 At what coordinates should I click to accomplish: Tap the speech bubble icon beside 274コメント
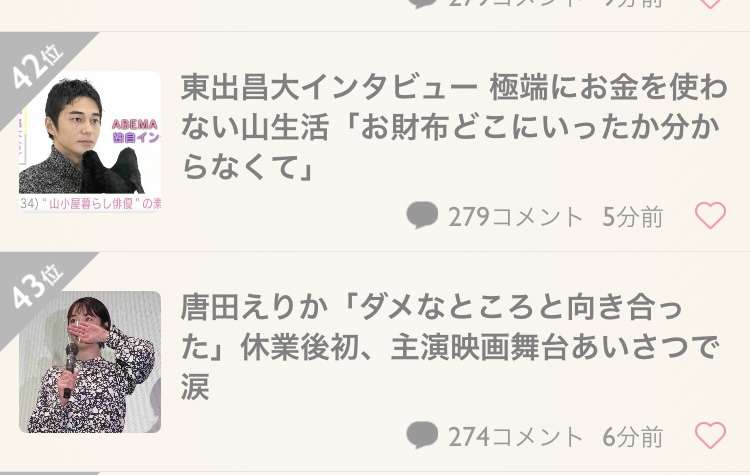[x=422, y=435]
